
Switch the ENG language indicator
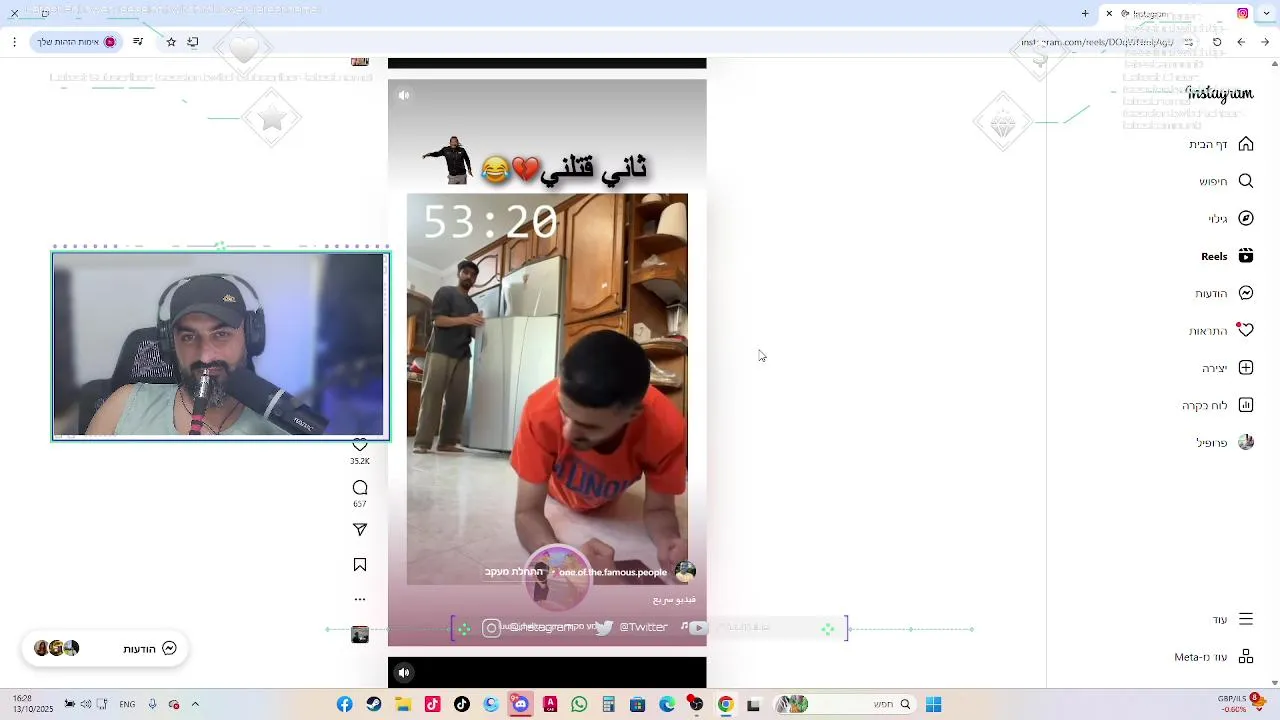point(127,705)
